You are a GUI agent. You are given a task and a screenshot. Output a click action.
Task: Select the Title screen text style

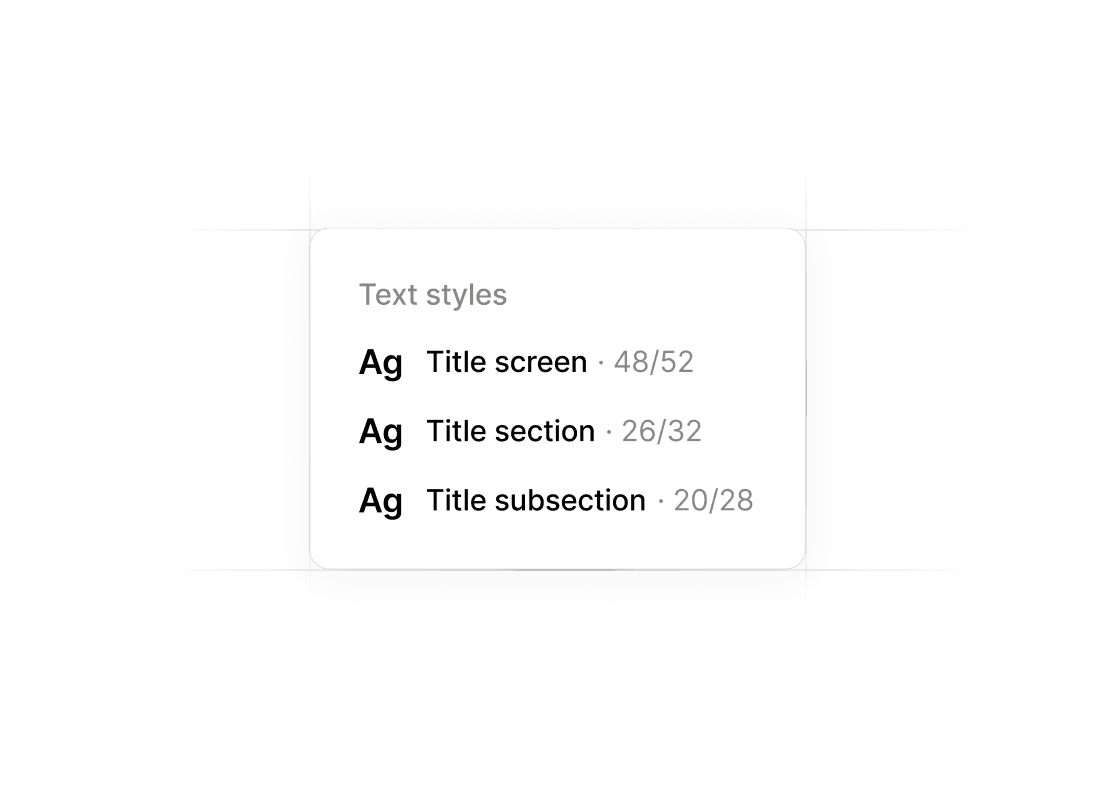pyautogui.click(x=506, y=362)
